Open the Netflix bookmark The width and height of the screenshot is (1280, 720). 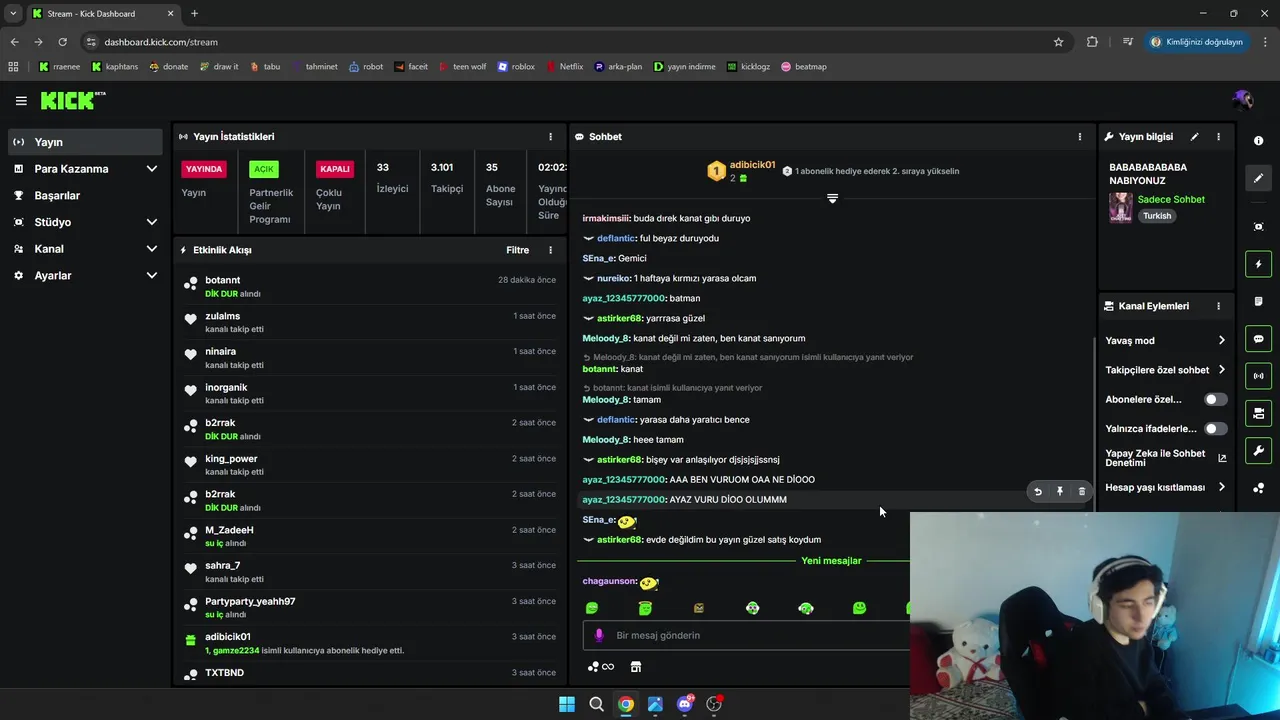pos(565,67)
